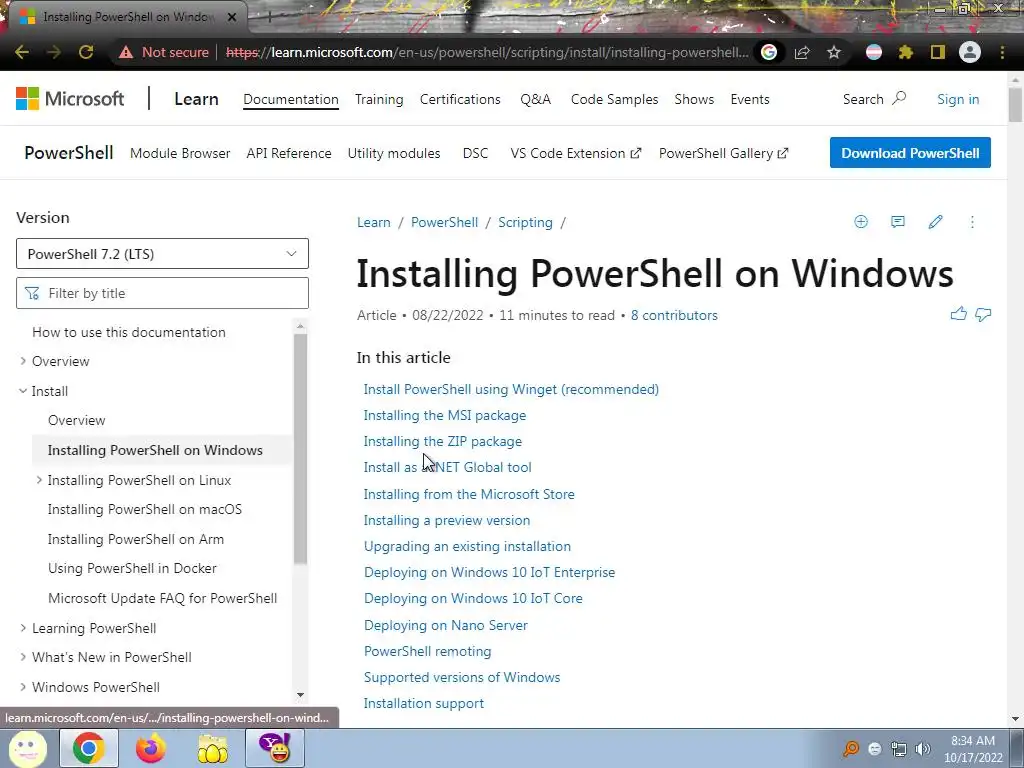Toggle the browser side panel icon

pos(938,52)
